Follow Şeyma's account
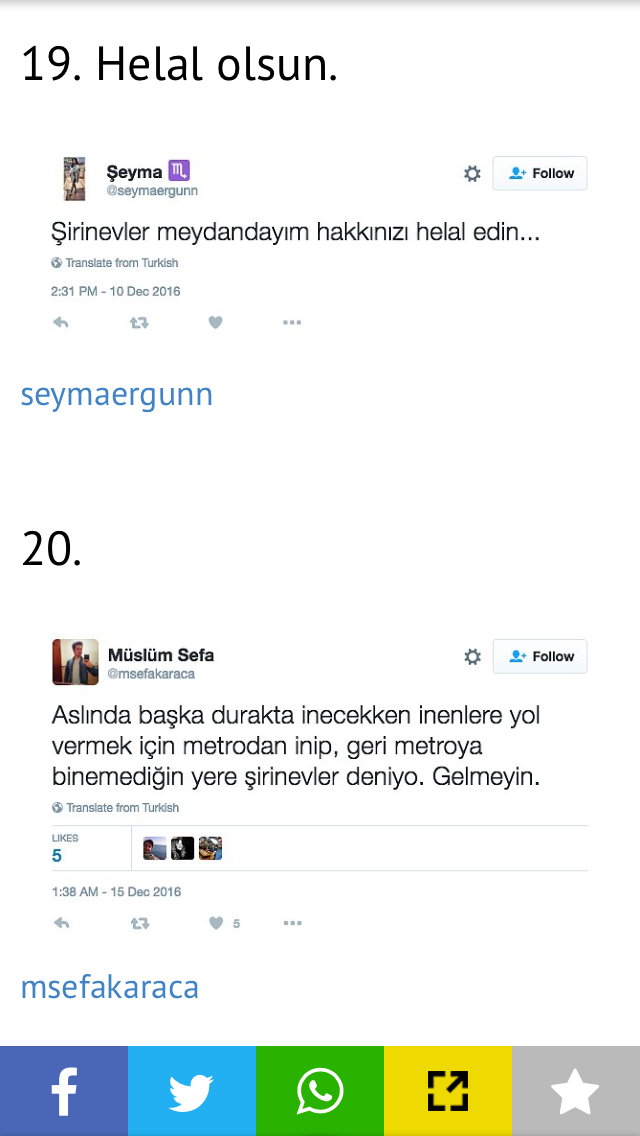 [540, 173]
